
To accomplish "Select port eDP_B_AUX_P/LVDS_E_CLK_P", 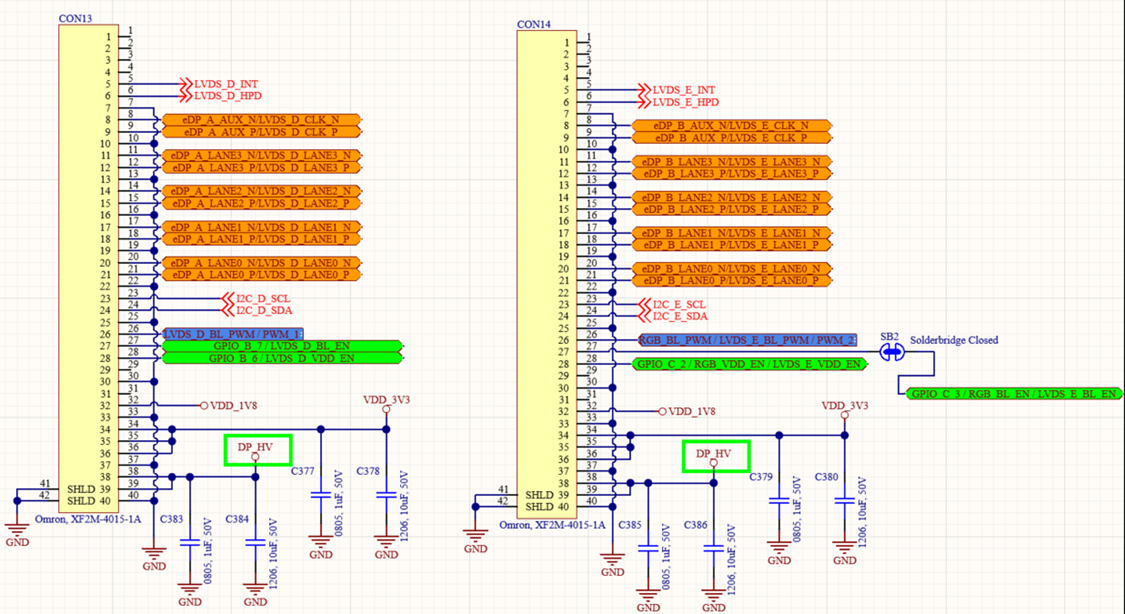I will pos(731,138).
